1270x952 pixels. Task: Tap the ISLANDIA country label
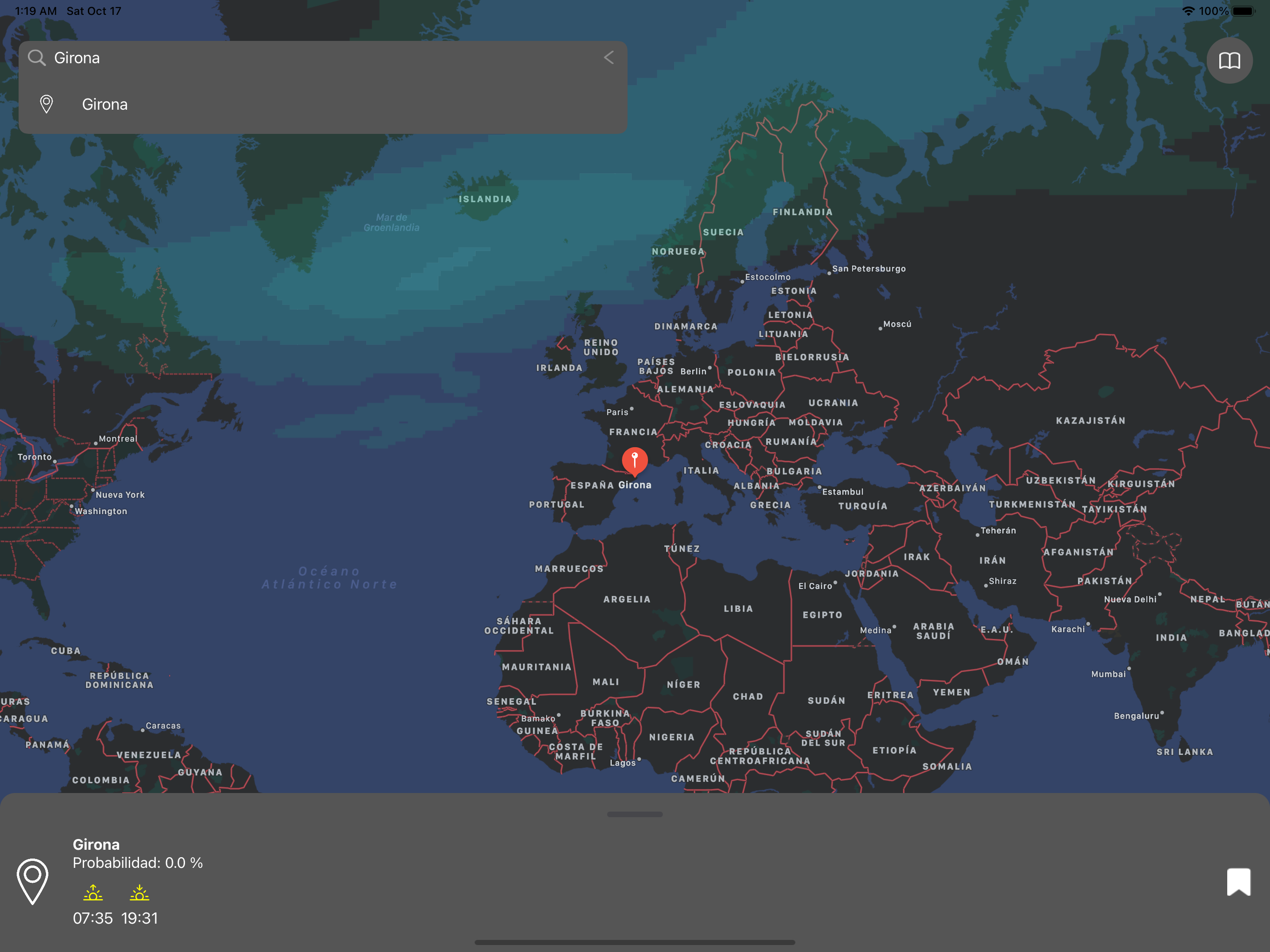coord(484,199)
